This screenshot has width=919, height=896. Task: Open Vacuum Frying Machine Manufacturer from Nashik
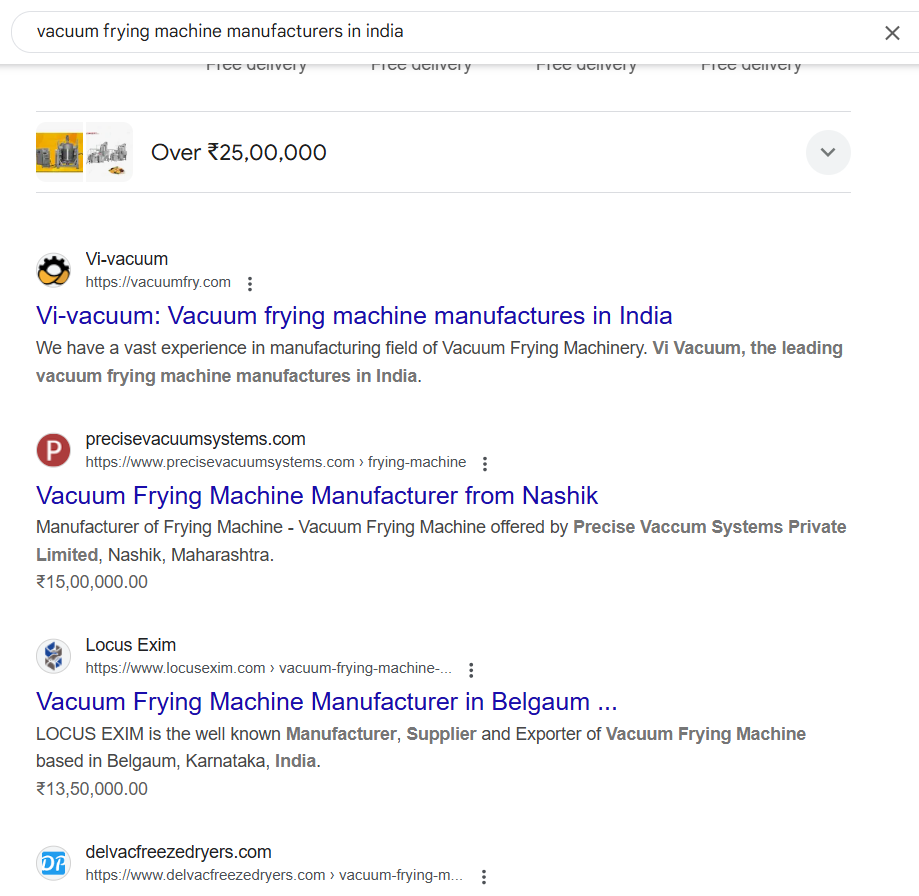tap(316, 496)
